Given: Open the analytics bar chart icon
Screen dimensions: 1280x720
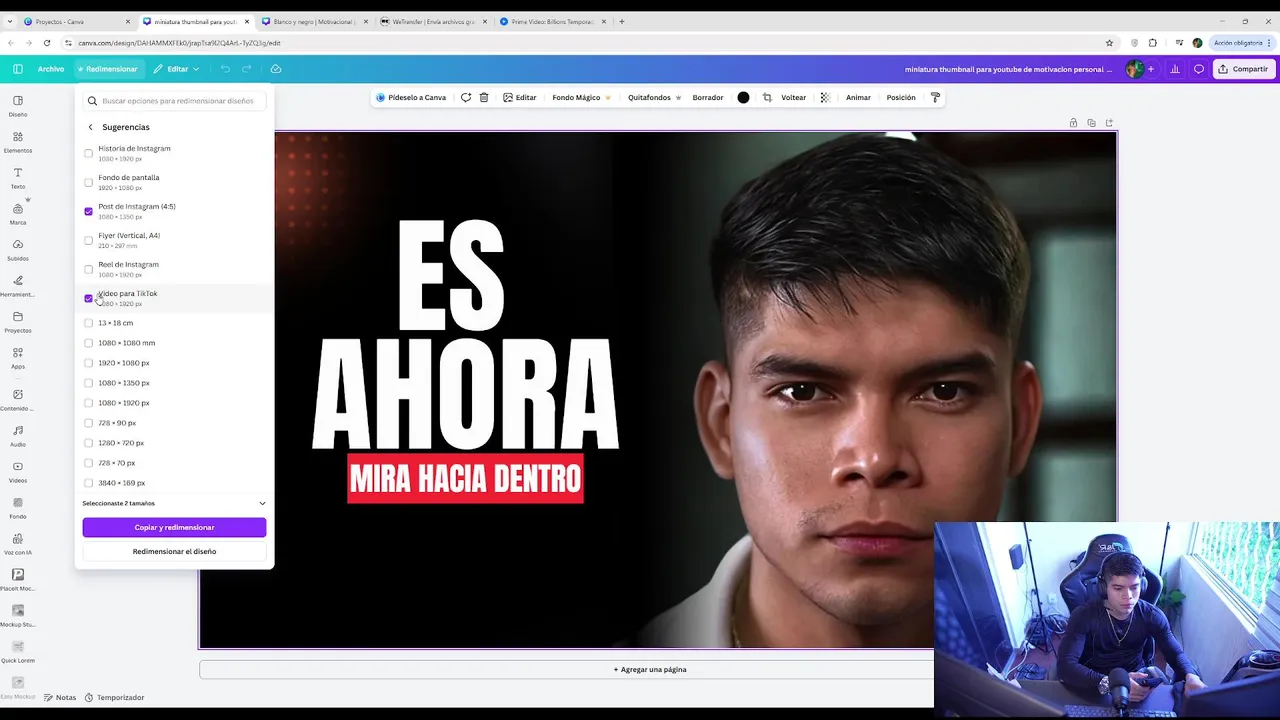Looking at the screenshot, I should (1175, 69).
